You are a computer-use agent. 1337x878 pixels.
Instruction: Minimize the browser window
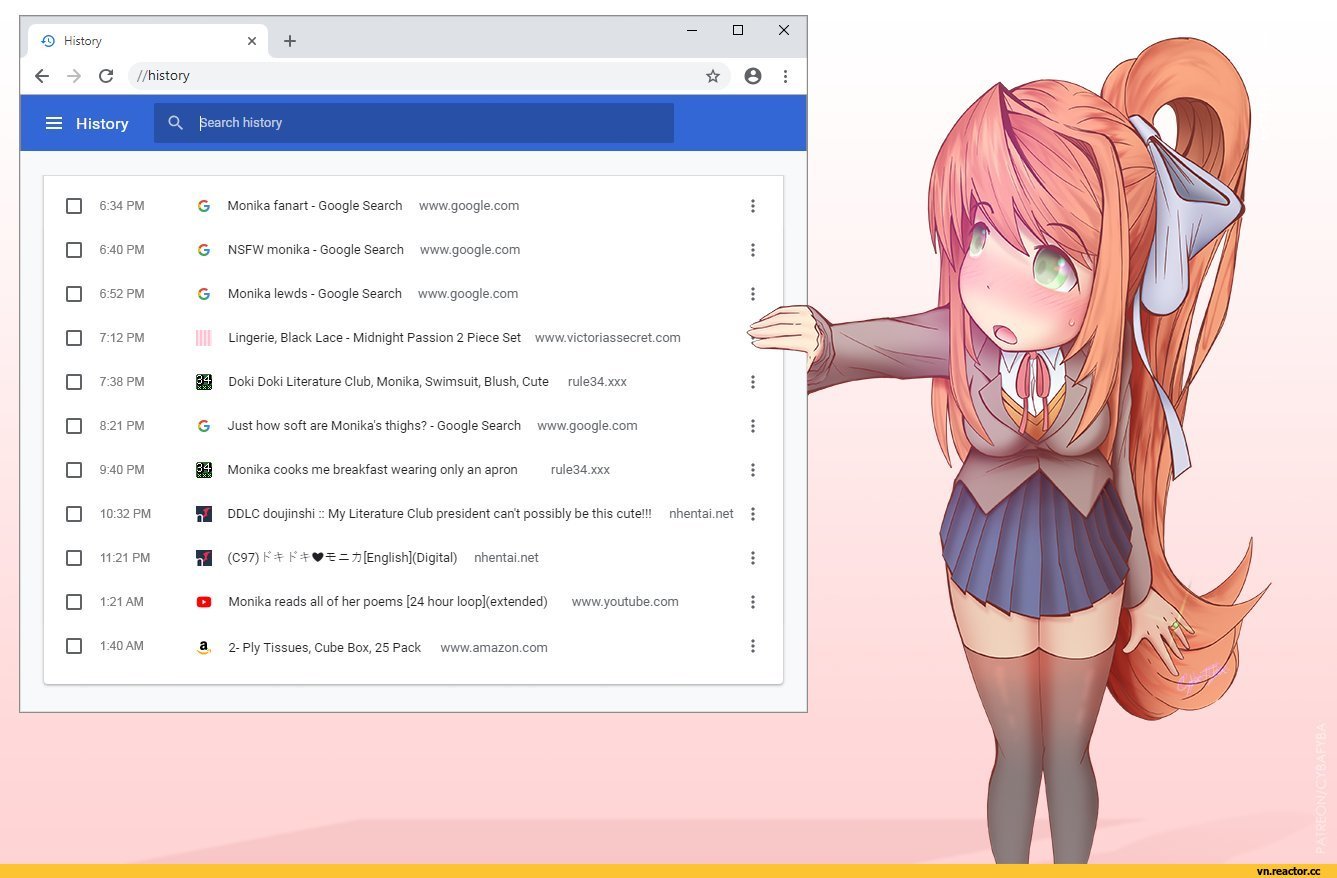pos(692,30)
